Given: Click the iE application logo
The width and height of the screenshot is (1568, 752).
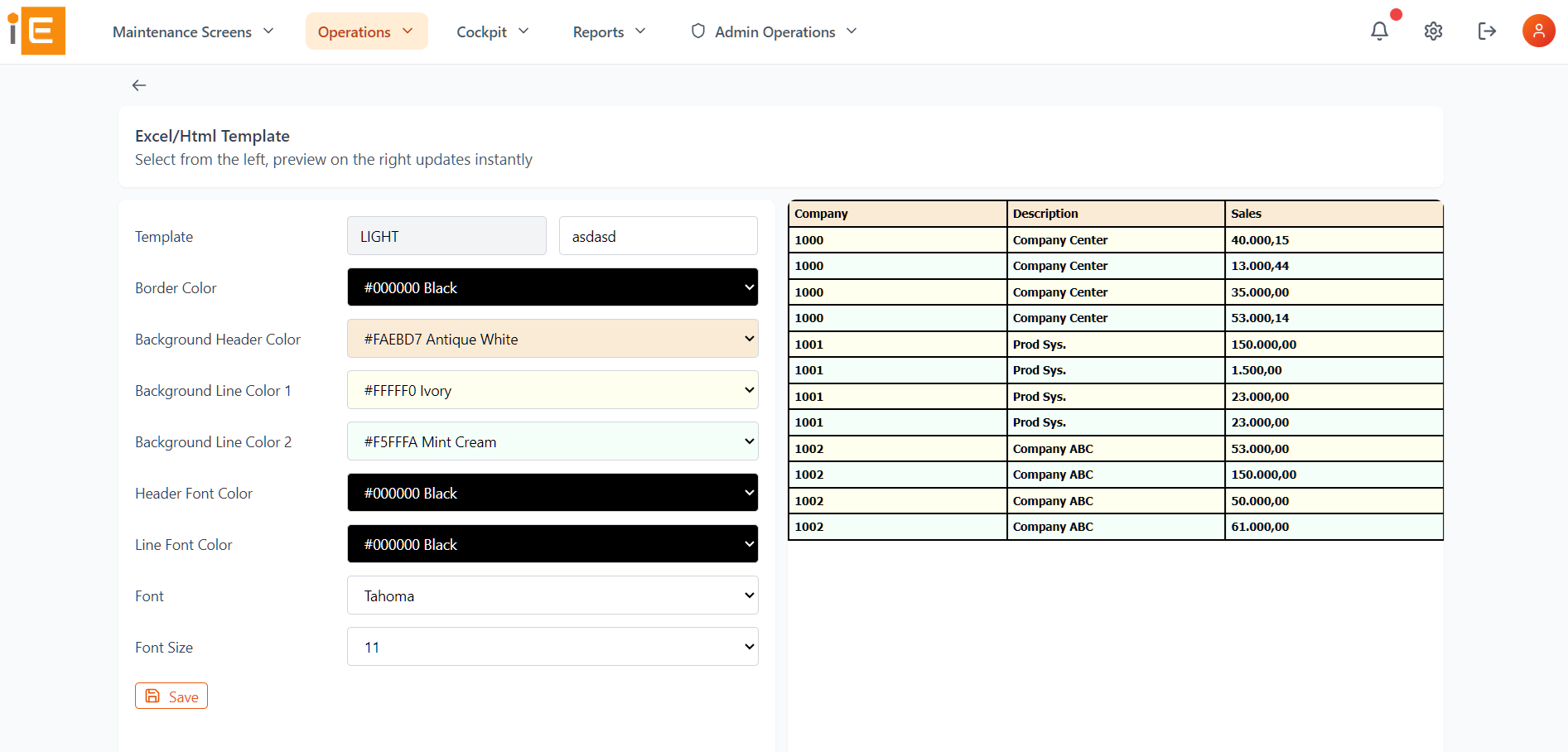Looking at the screenshot, I should (x=36, y=31).
